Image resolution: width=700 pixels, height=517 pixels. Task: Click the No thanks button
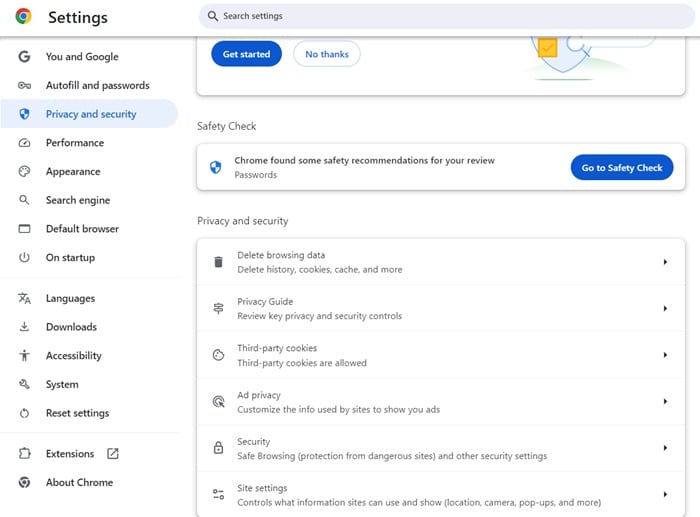pos(326,54)
